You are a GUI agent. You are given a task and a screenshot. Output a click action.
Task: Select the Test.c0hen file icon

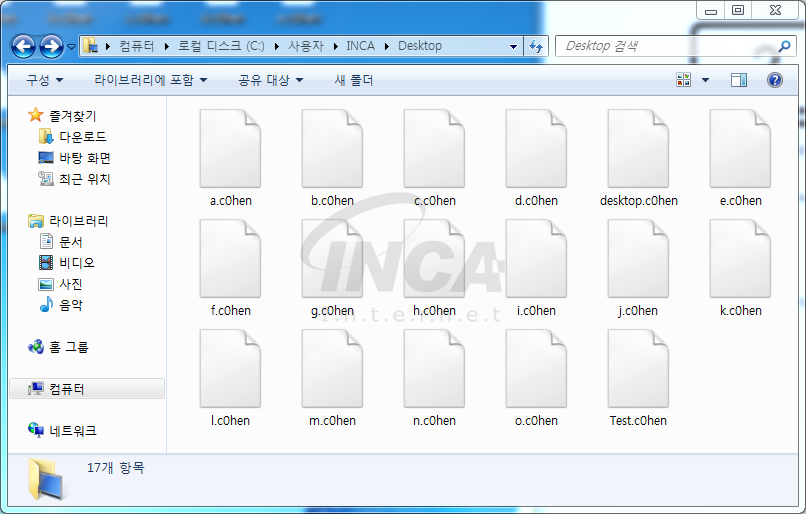click(x=638, y=369)
